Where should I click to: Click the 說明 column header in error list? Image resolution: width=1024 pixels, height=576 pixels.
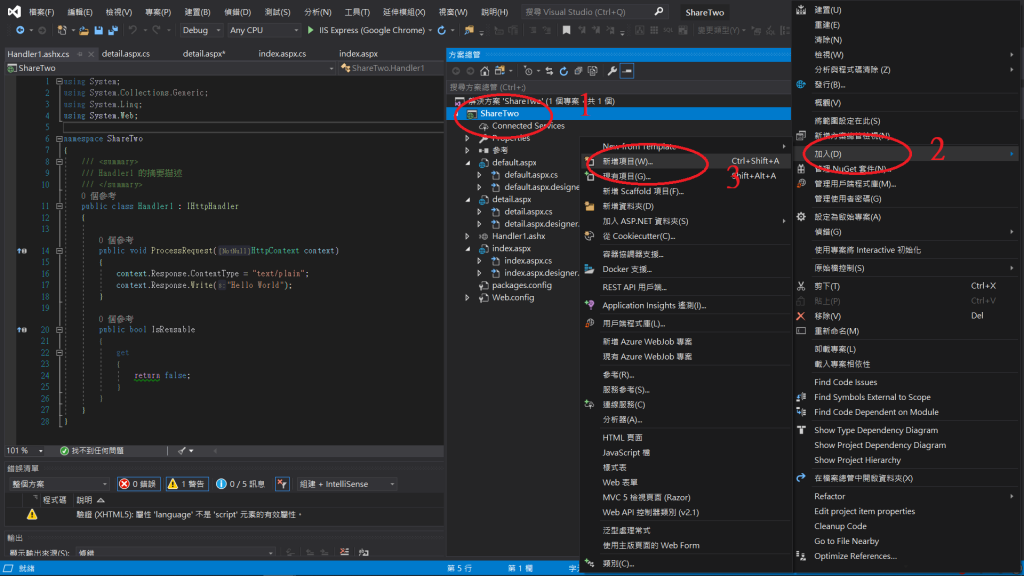pyautogui.click(x=84, y=500)
